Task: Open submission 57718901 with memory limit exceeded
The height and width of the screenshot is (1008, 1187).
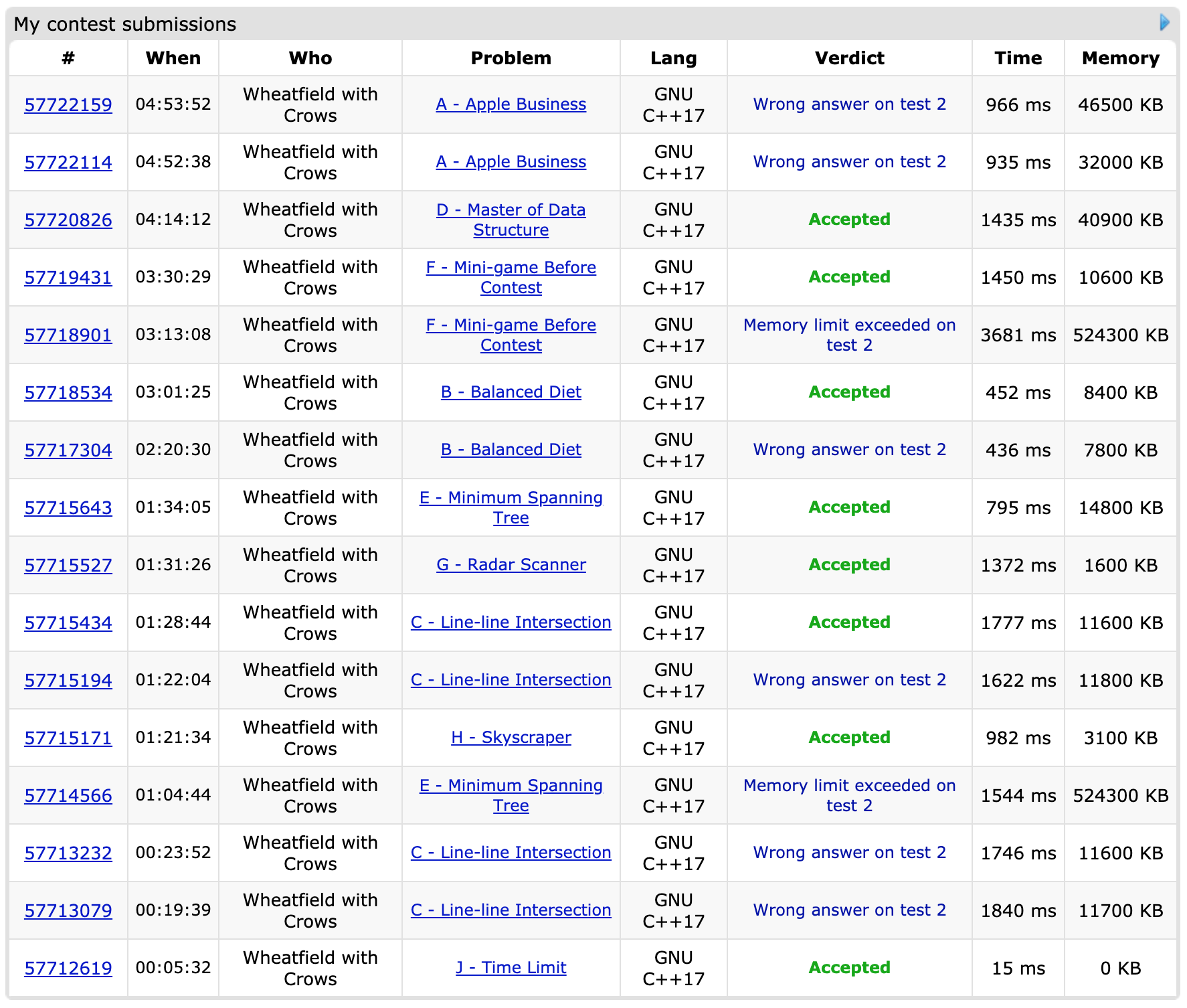Action: pos(68,335)
